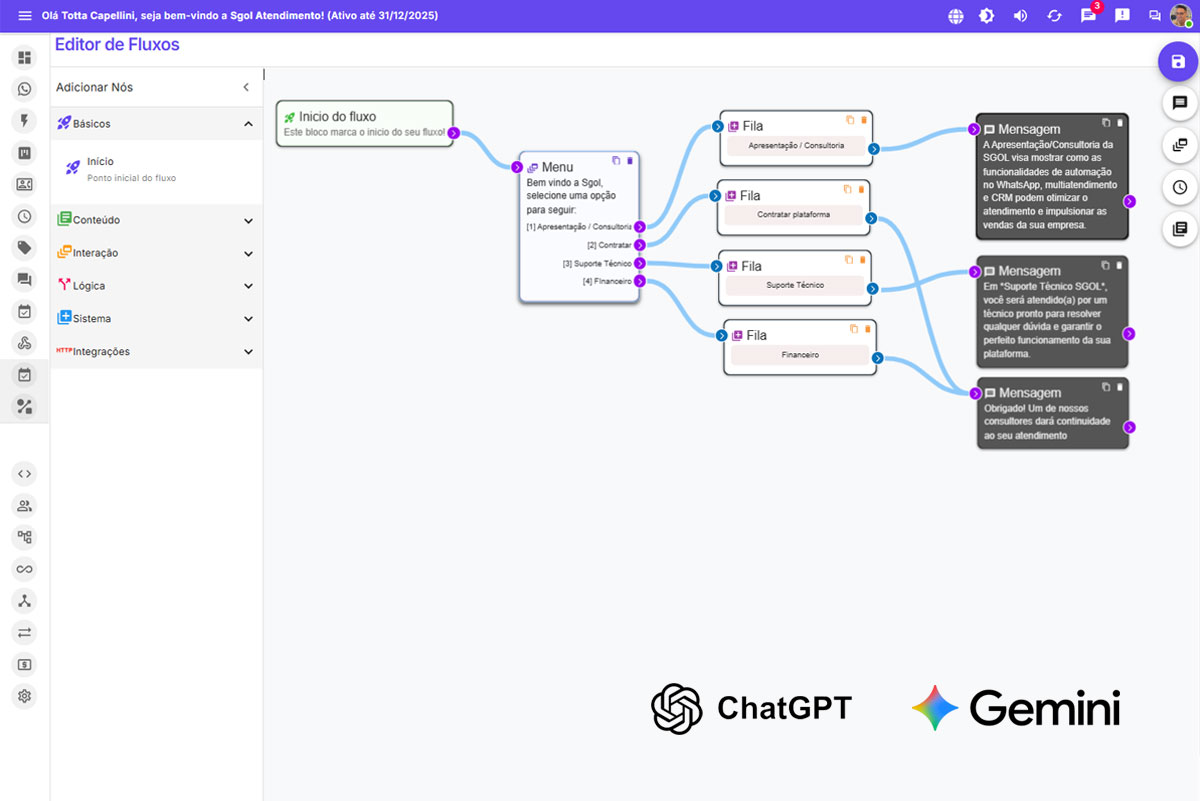
Task: Open the tags icon in sidebar
Action: [x=25, y=248]
